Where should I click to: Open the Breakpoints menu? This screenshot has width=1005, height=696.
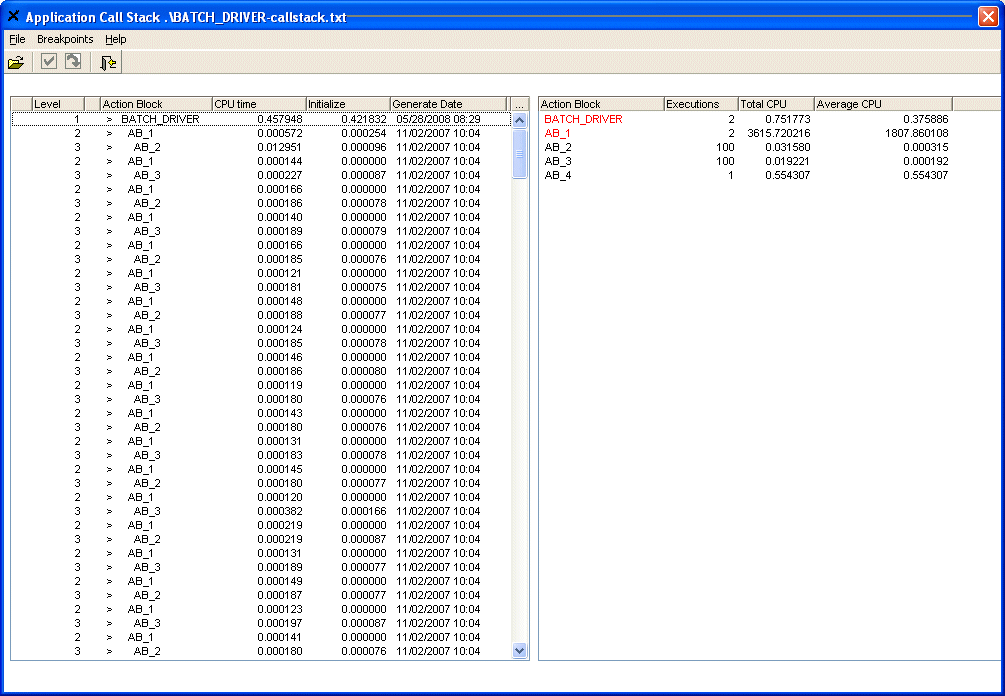pos(65,39)
